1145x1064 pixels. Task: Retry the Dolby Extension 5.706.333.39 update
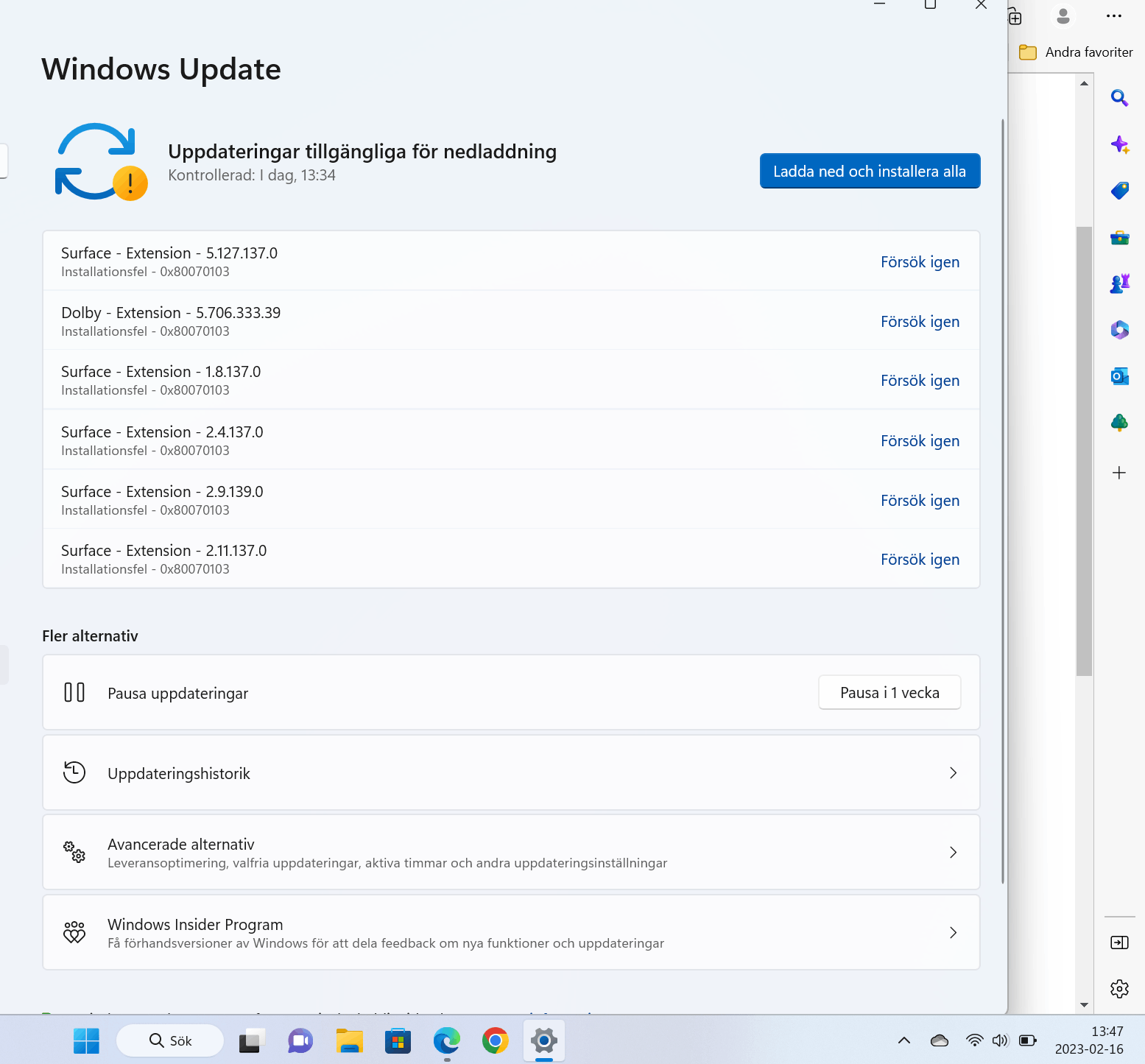tap(920, 322)
